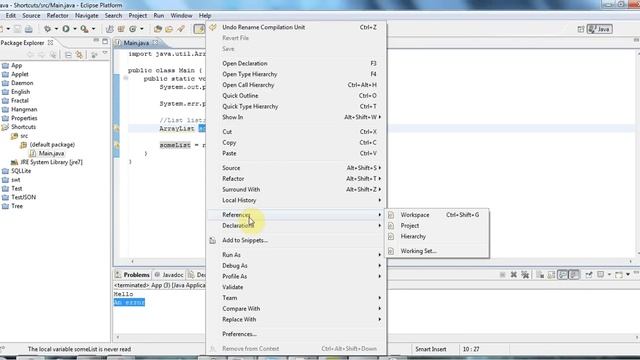640x360 pixels.
Task: Click Display Selected Console icon
Action: point(600,275)
